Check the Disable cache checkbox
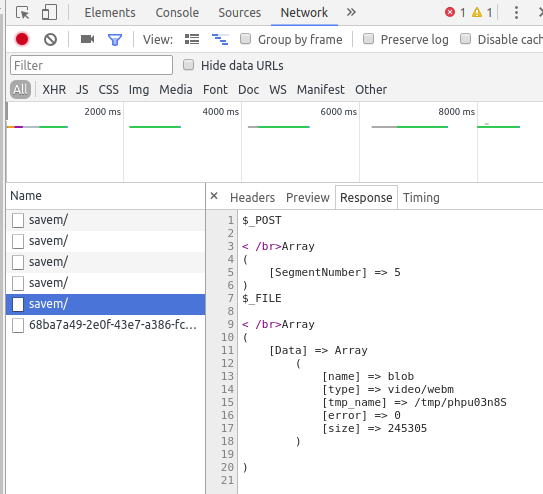Screen dimensions: 543x494 (465, 39)
